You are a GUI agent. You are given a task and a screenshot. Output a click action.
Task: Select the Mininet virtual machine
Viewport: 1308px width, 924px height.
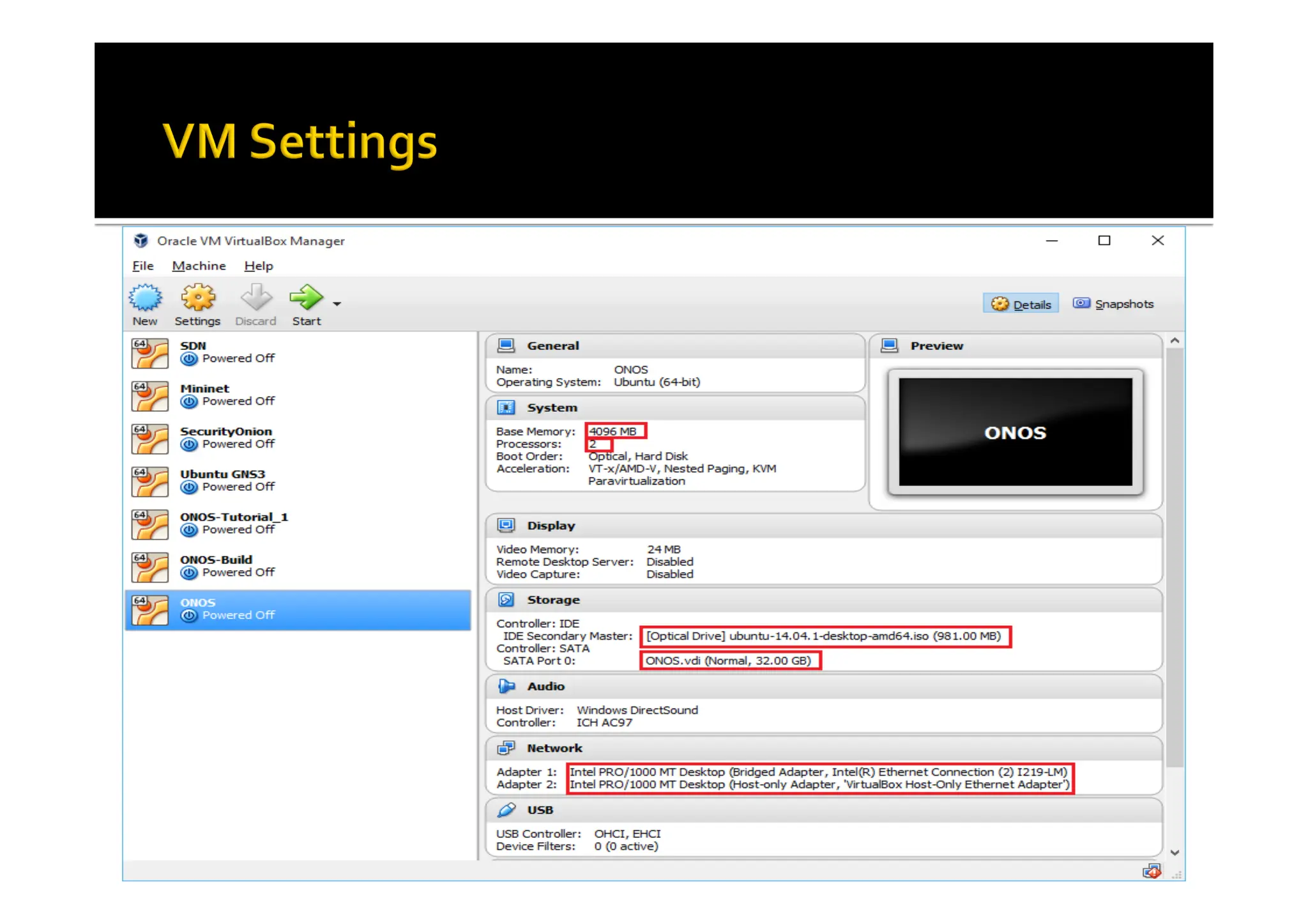(204, 395)
